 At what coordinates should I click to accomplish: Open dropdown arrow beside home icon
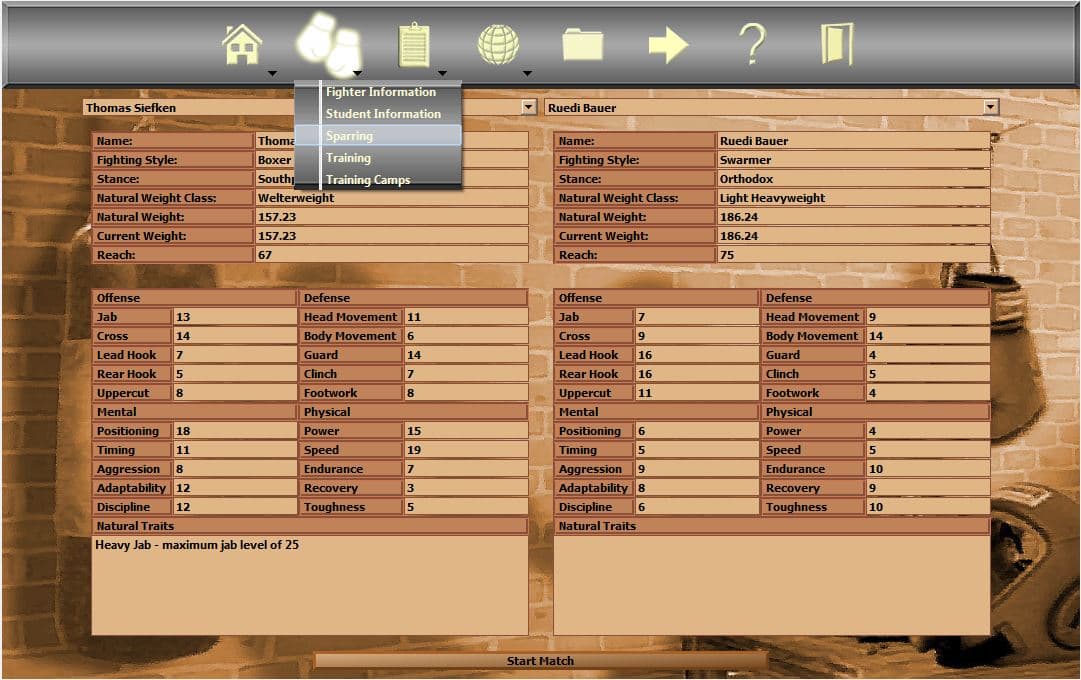pyautogui.click(x=272, y=73)
